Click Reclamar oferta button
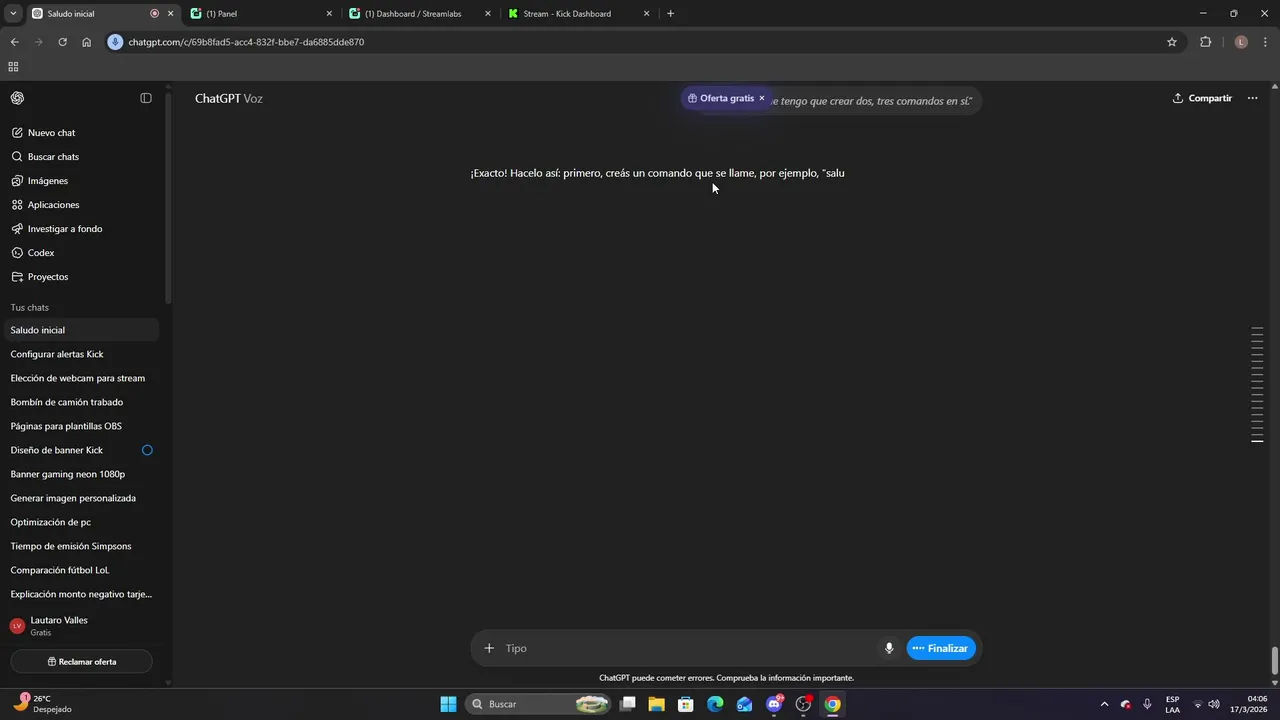 pos(82,661)
